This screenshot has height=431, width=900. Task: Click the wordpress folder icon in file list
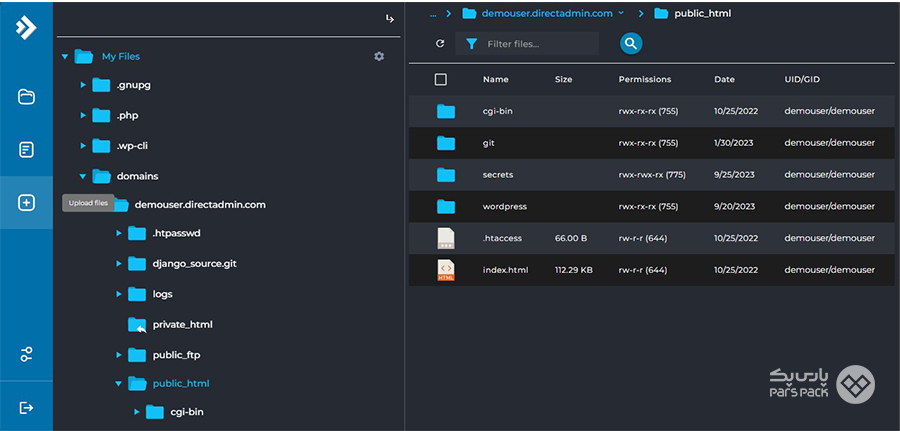point(445,207)
